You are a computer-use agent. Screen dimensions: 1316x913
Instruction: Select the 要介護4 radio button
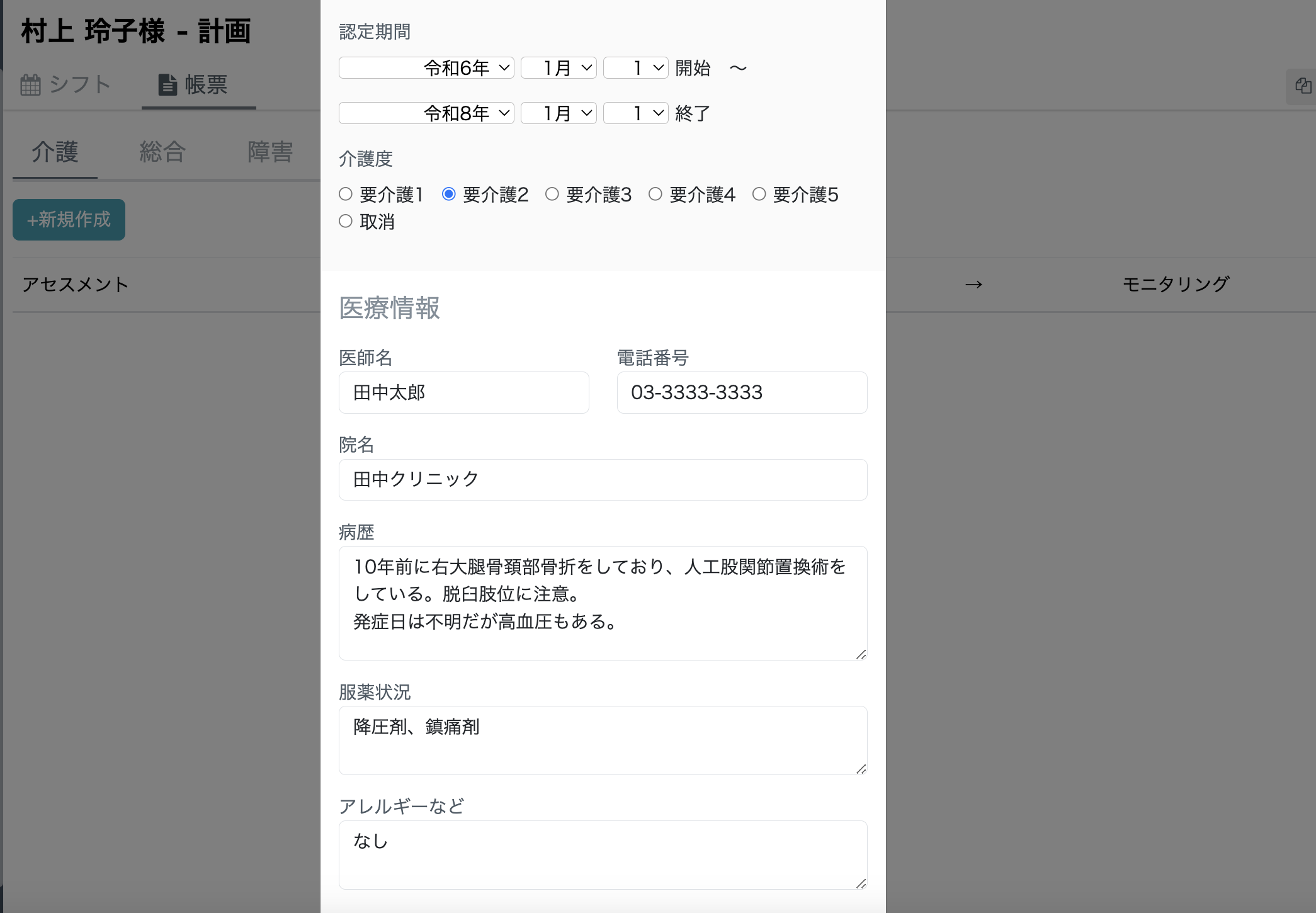pos(655,194)
